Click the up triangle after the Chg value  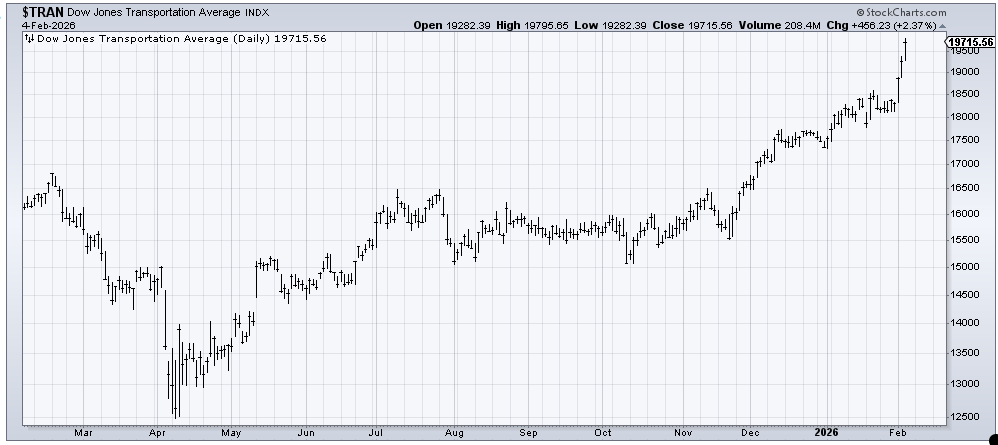(x=942, y=27)
